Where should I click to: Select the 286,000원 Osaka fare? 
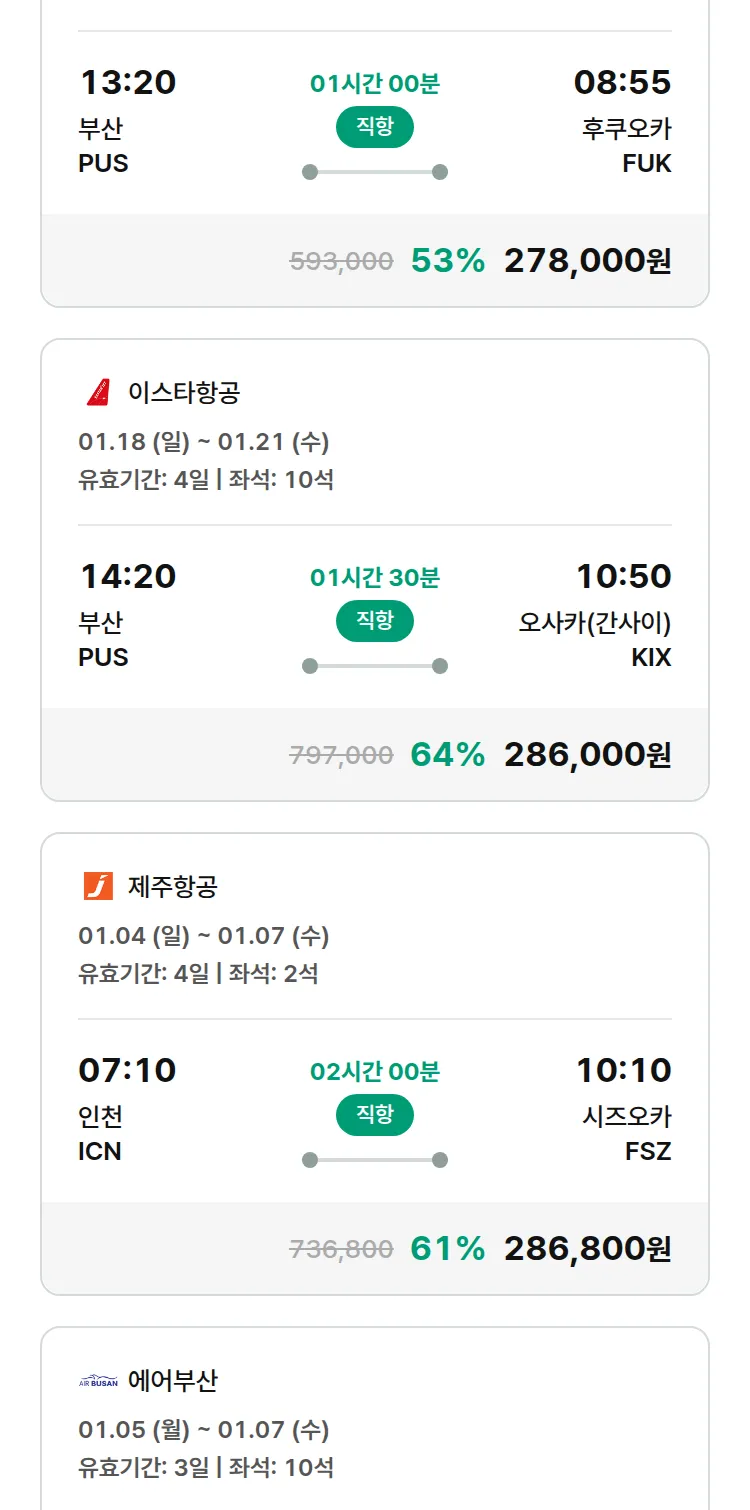[587, 755]
